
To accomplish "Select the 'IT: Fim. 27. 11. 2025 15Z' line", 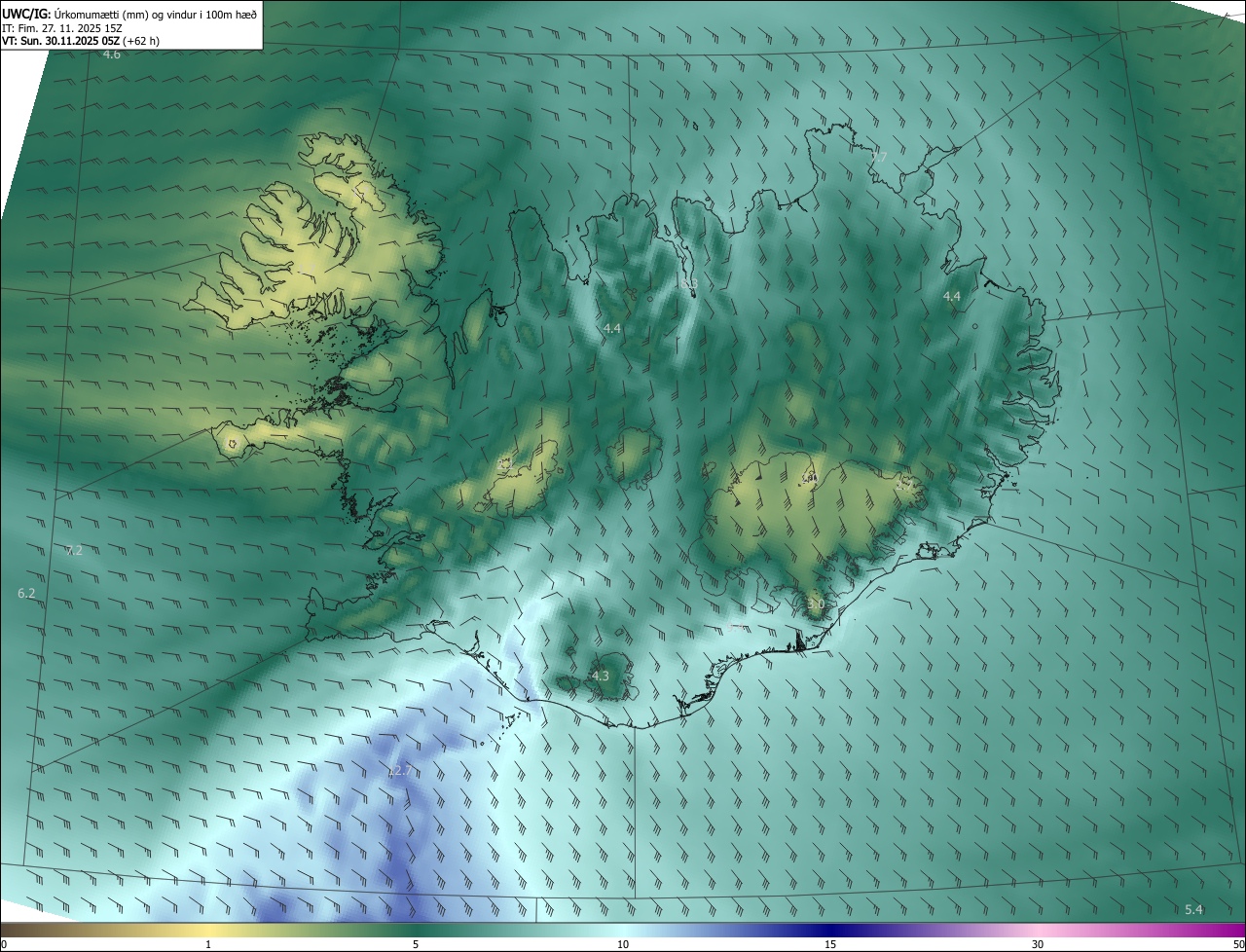I will [x=61, y=28].
